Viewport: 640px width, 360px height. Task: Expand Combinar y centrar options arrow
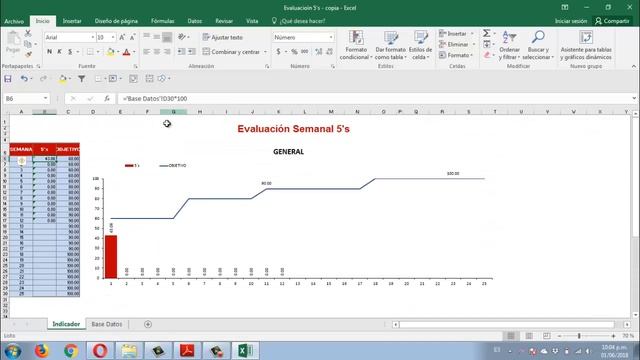tap(265, 52)
